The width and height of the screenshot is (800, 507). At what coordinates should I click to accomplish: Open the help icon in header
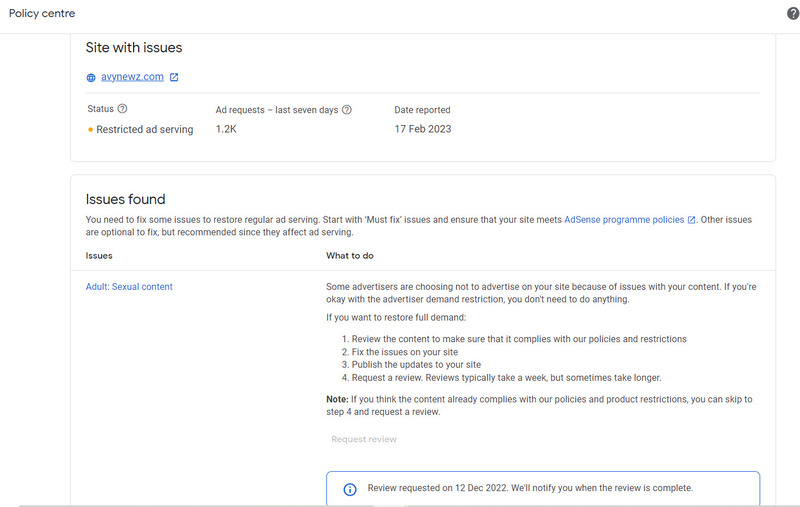pos(793,14)
